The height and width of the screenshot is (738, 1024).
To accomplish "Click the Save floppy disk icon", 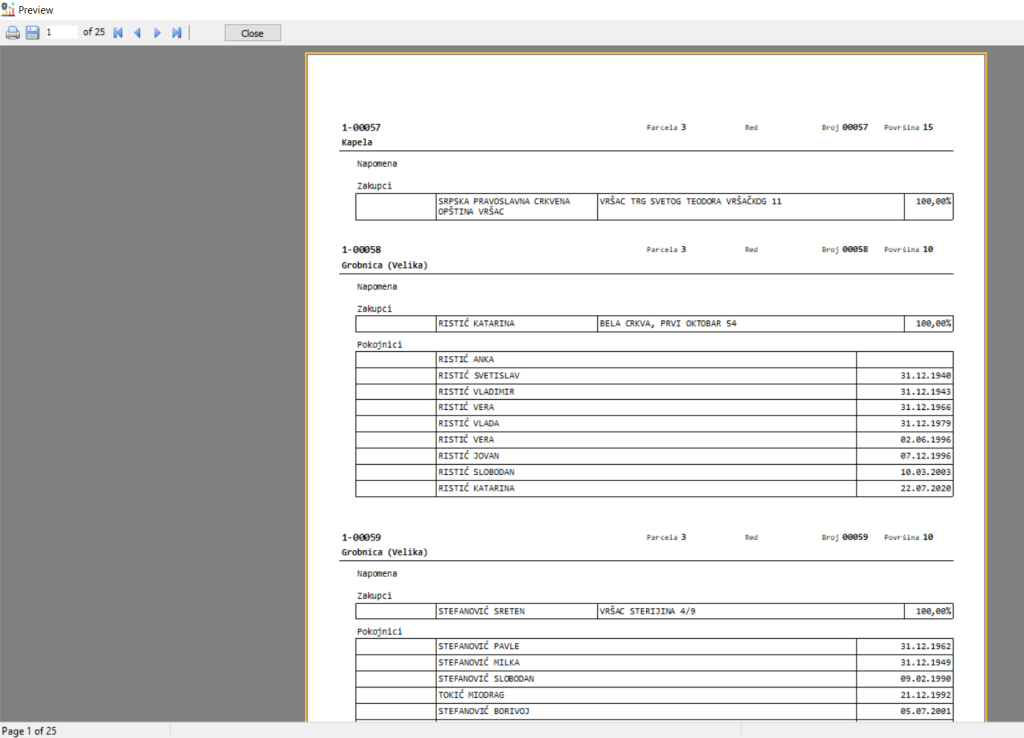I will (x=32, y=33).
